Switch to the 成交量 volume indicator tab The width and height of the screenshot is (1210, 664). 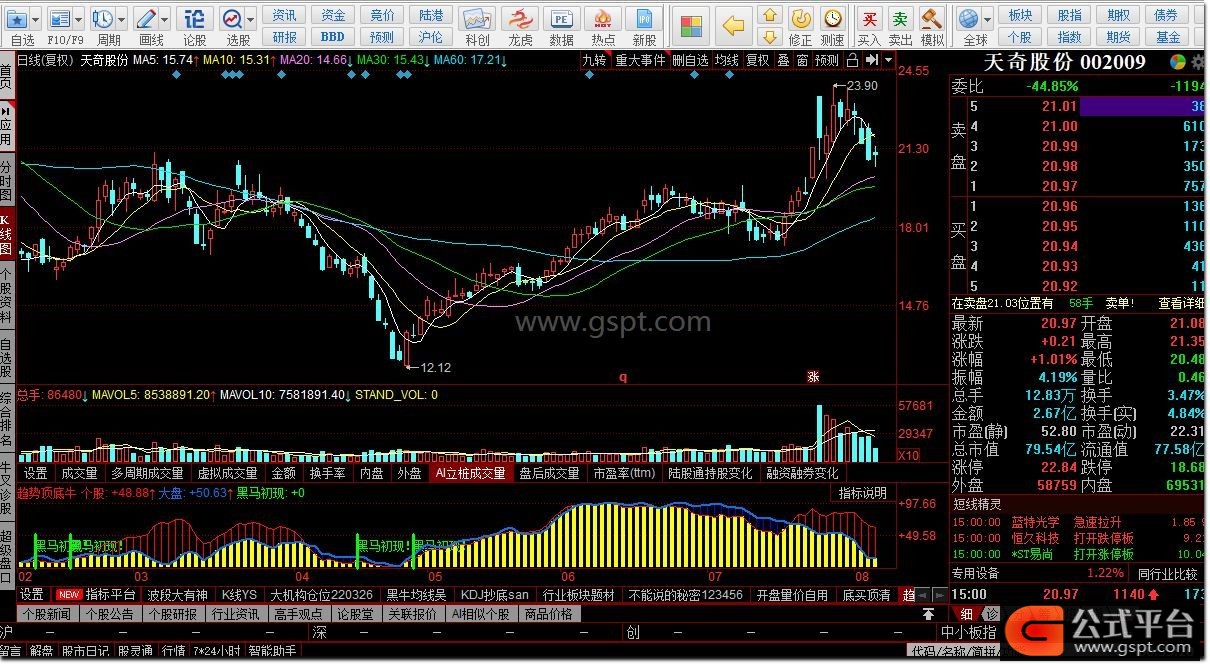80,473
